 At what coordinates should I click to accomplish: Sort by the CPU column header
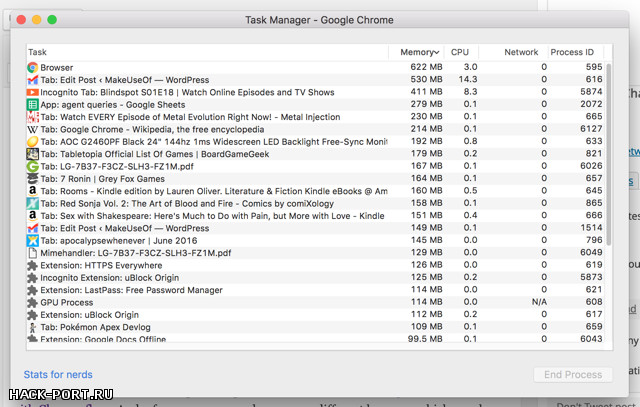click(x=461, y=52)
